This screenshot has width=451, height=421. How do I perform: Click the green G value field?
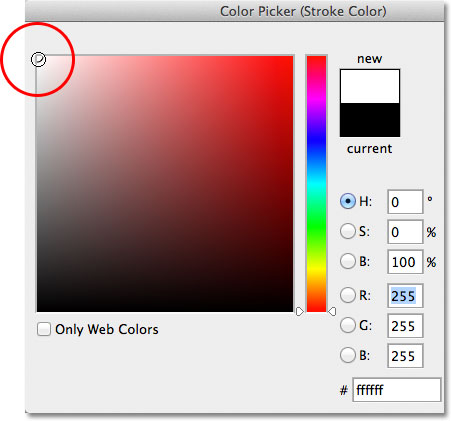(405, 326)
